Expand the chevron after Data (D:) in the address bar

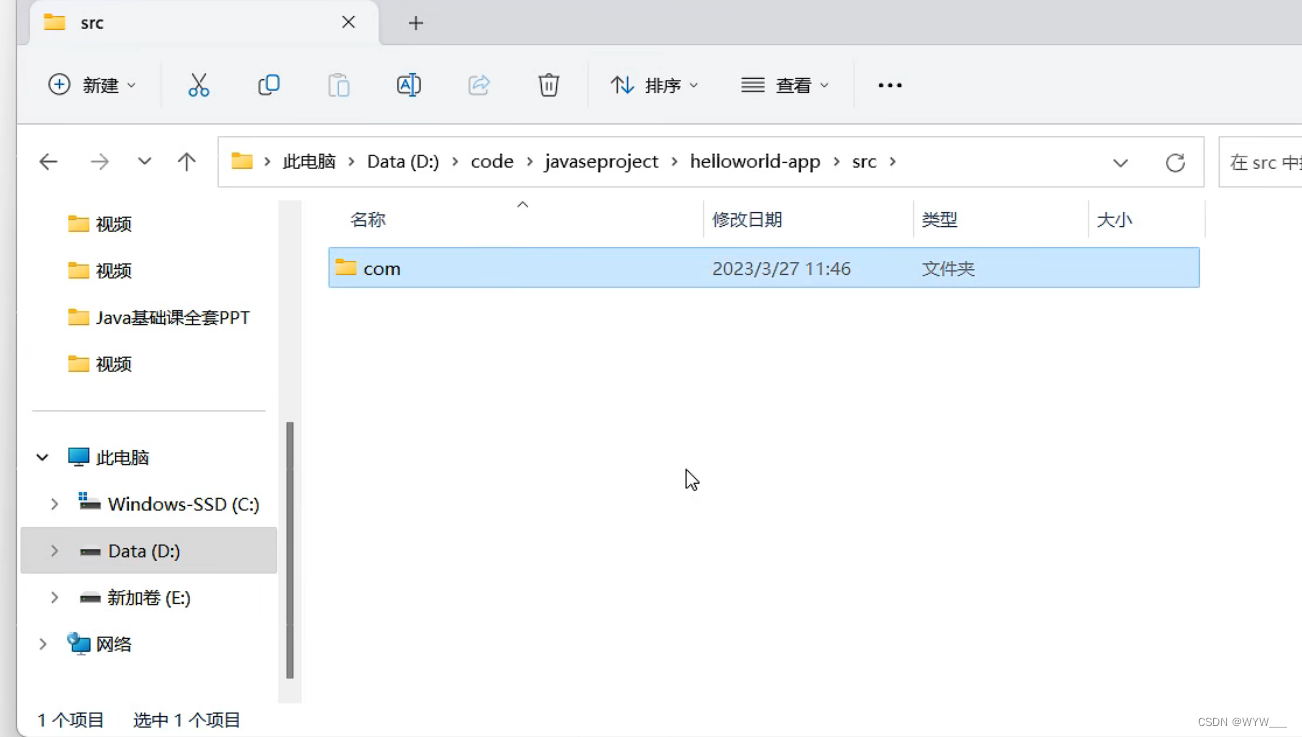click(455, 161)
